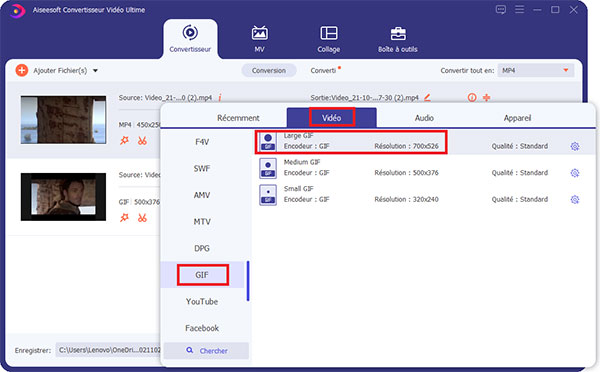Open the hamburger menu in title bar
This screenshot has width=600, height=372.
pos(519,10)
